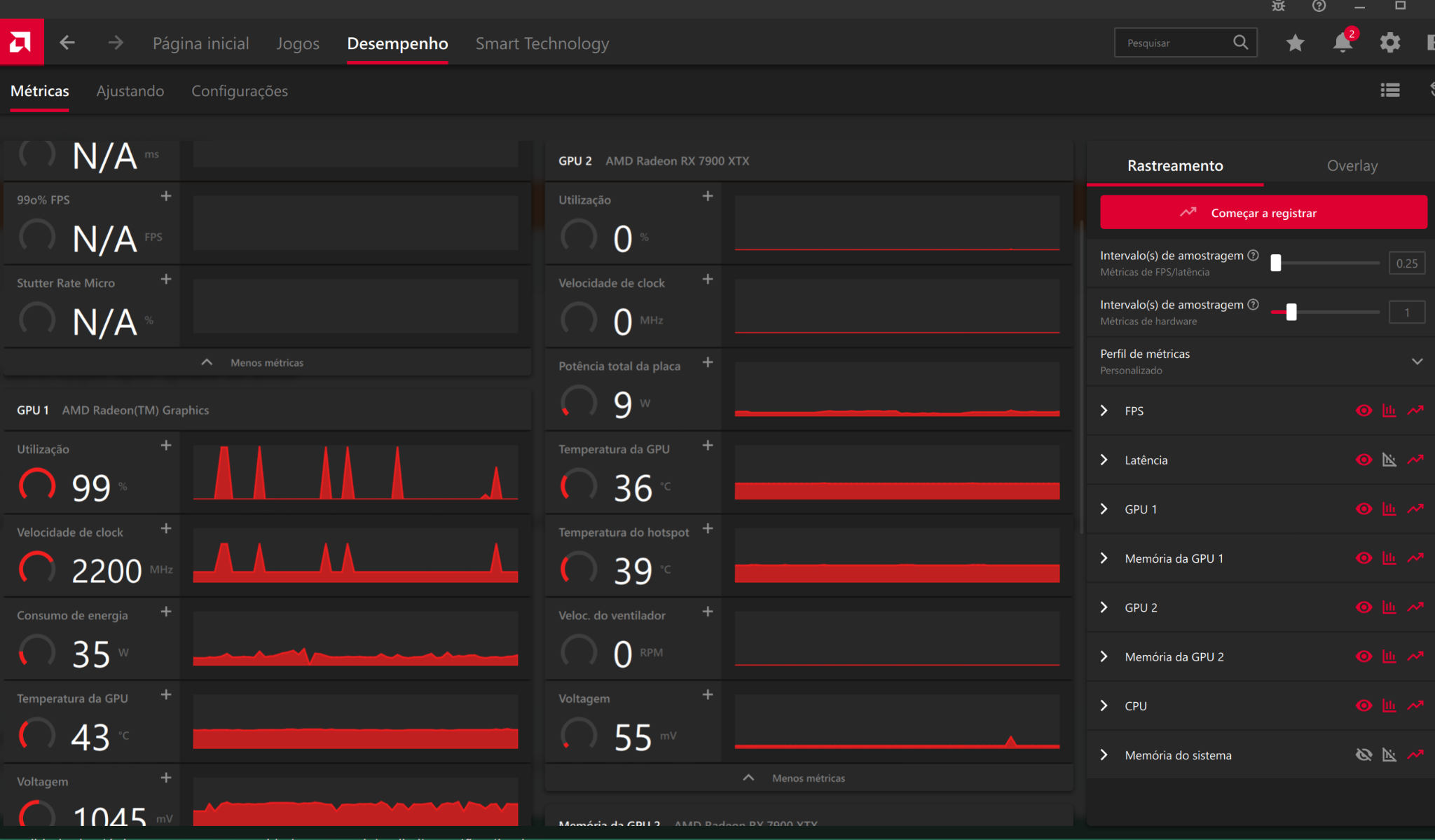
Task: Hide CPU metrics eye icon
Action: point(1364,705)
